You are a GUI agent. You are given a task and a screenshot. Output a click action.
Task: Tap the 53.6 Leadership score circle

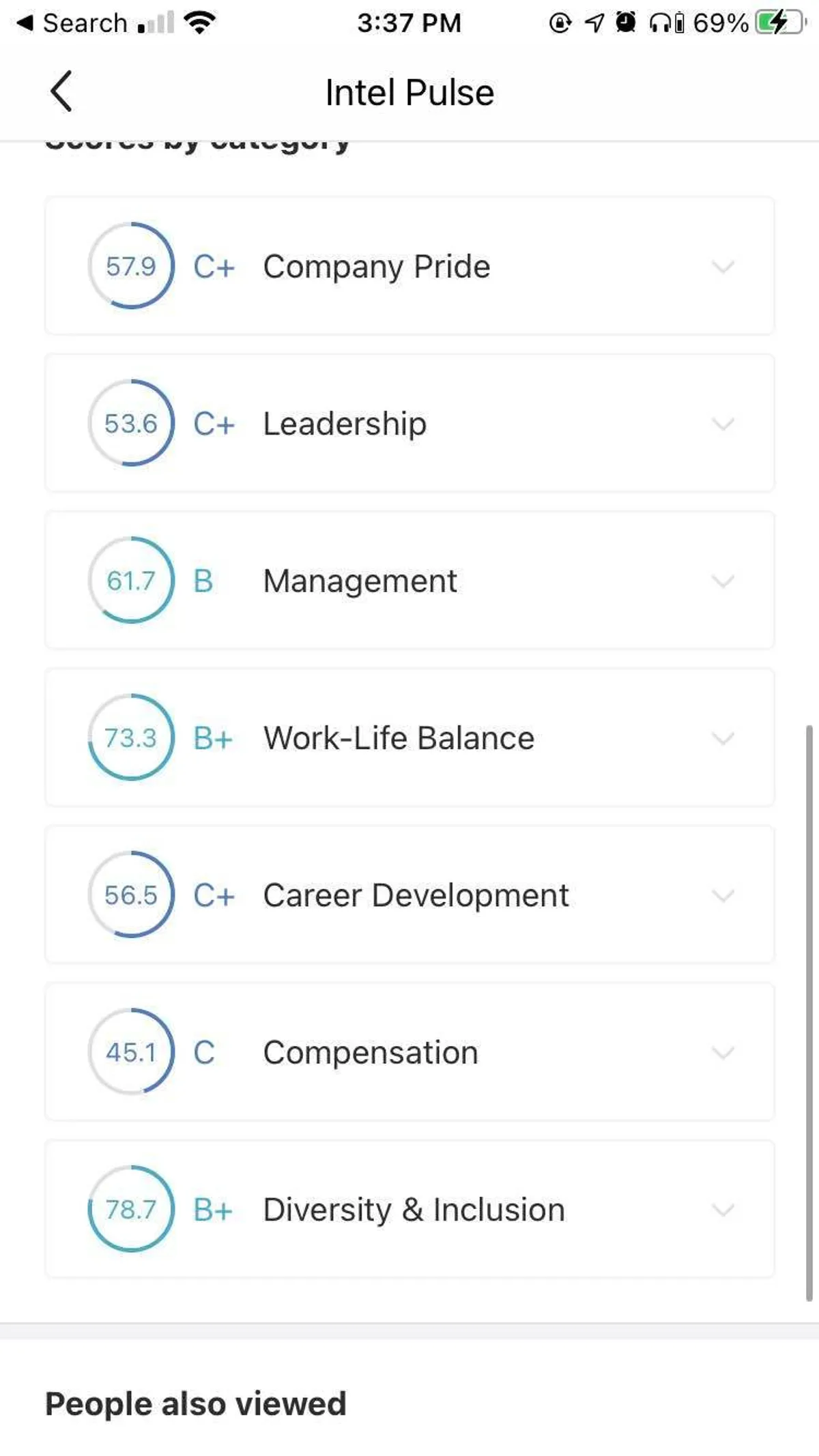coord(131,424)
